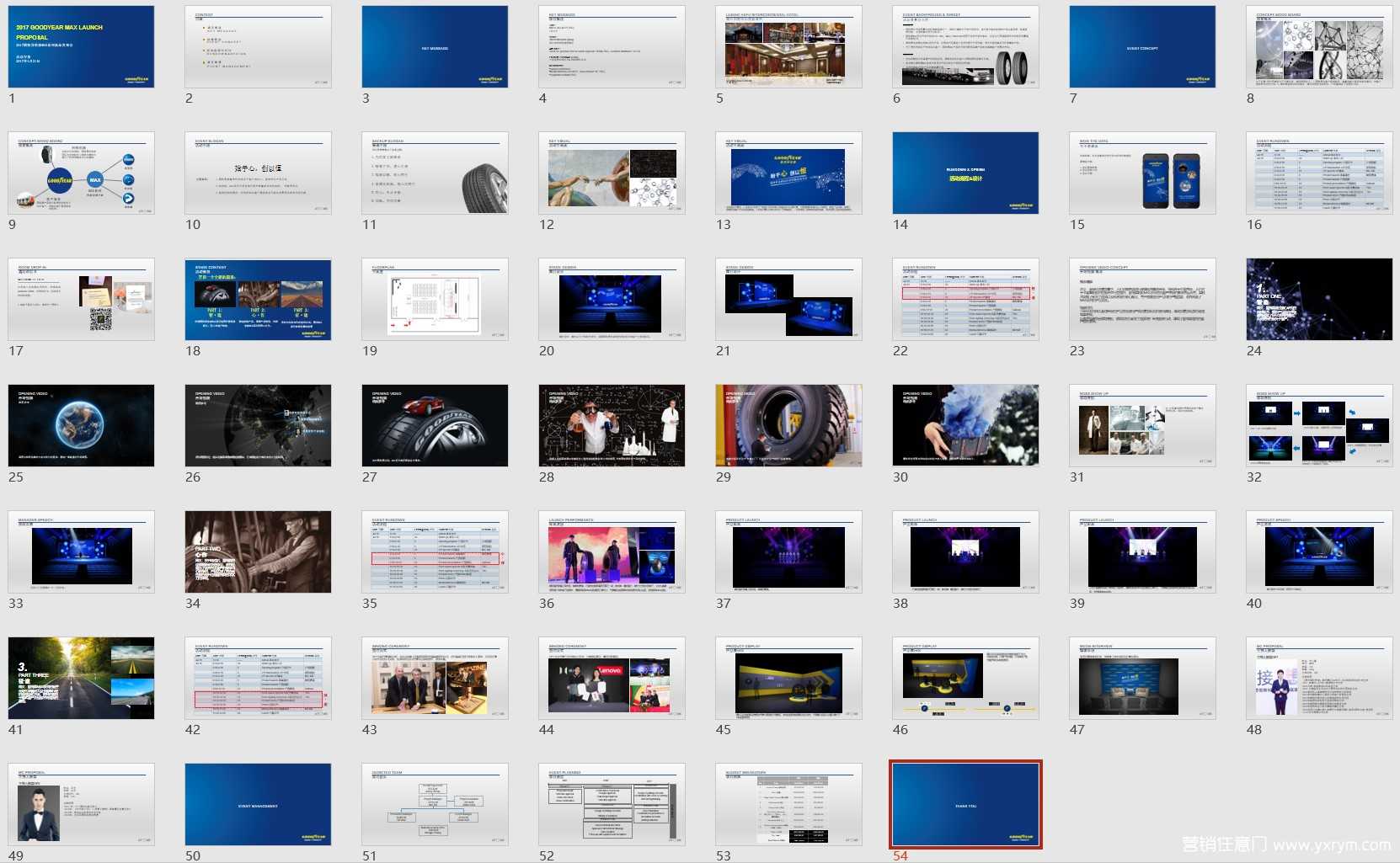Select slide 15 Save the Date phones
The image size is (1400, 863).
click(1142, 173)
